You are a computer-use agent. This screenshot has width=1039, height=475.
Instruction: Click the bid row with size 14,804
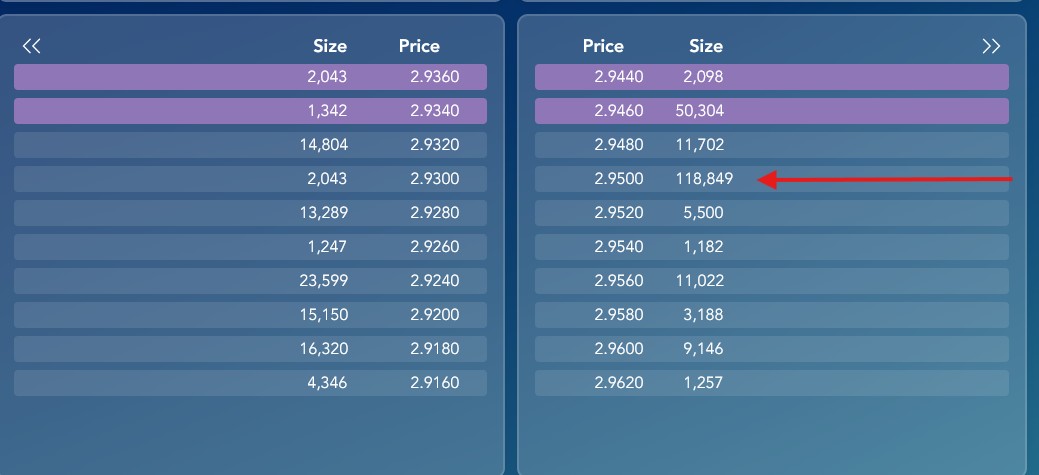click(250, 144)
